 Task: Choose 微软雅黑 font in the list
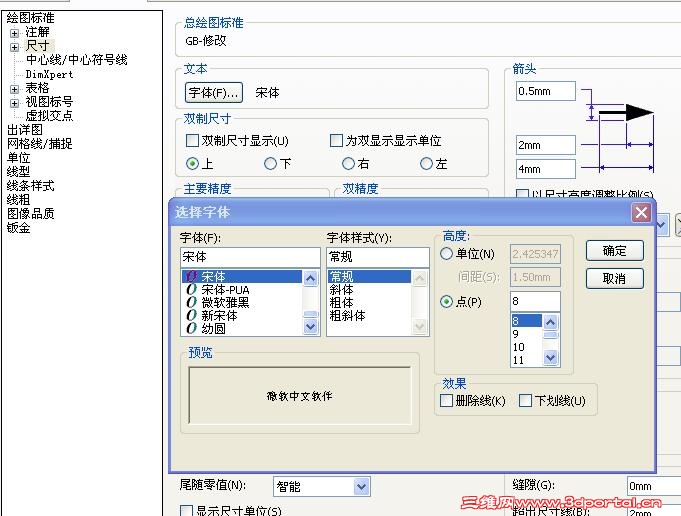[242, 302]
